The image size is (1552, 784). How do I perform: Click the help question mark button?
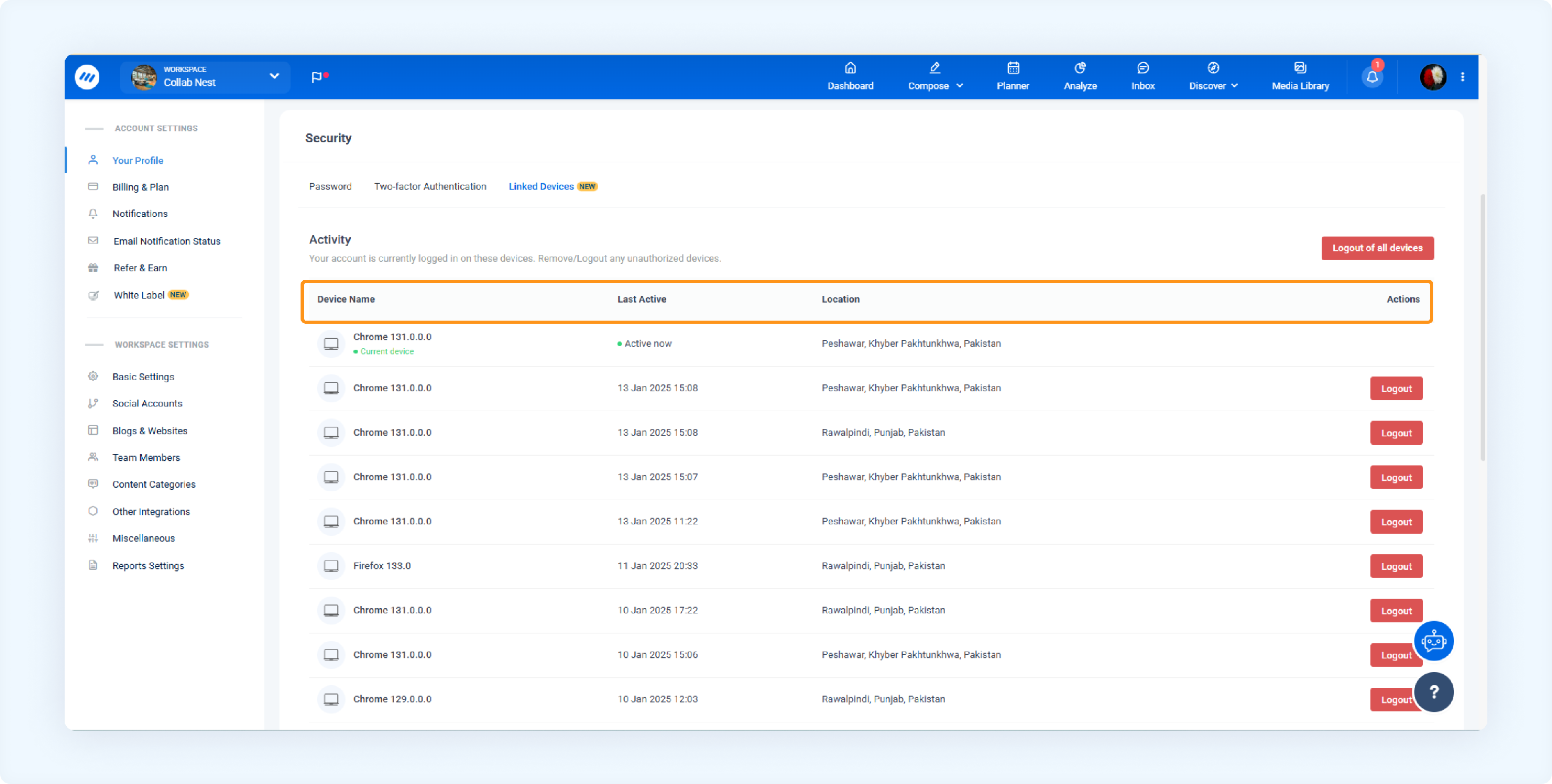tap(1434, 692)
